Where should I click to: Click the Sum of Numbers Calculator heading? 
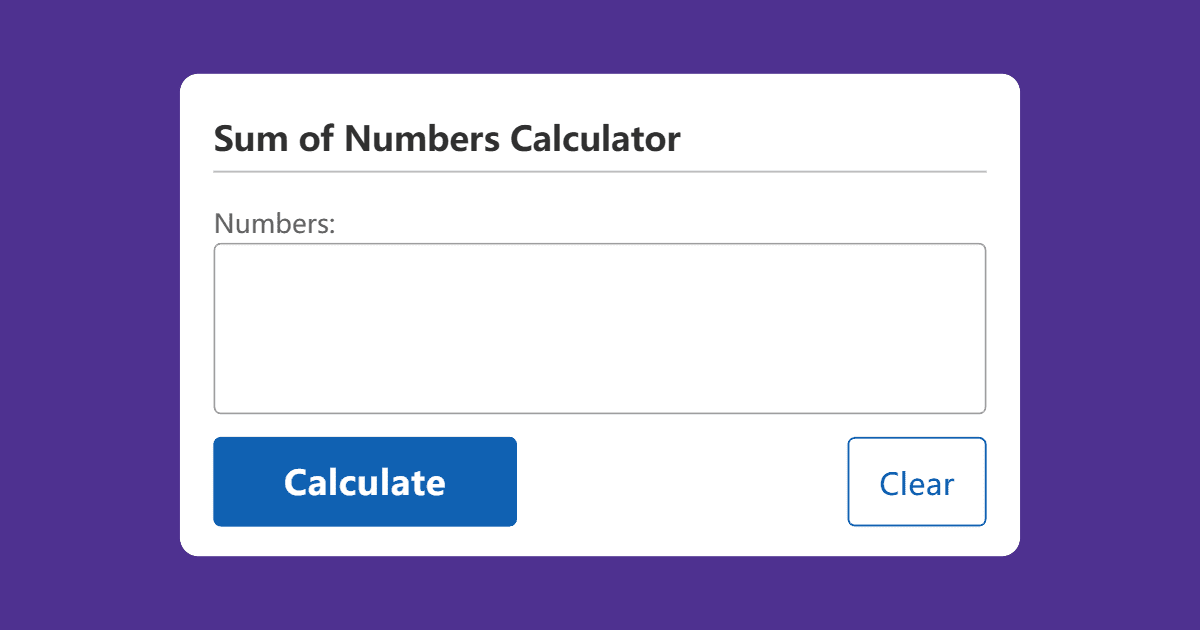point(446,139)
